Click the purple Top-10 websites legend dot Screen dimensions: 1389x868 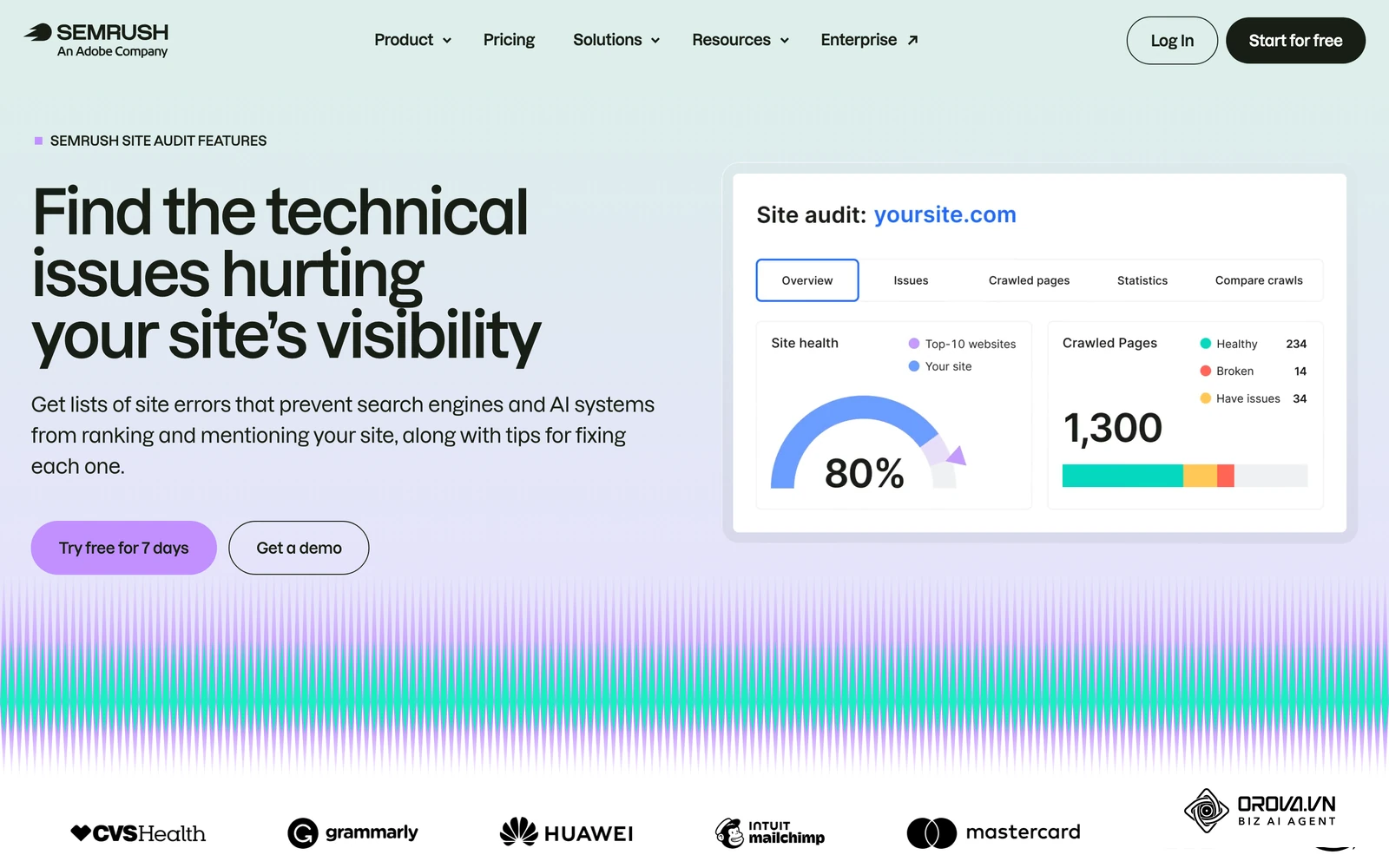click(x=914, y=344)
